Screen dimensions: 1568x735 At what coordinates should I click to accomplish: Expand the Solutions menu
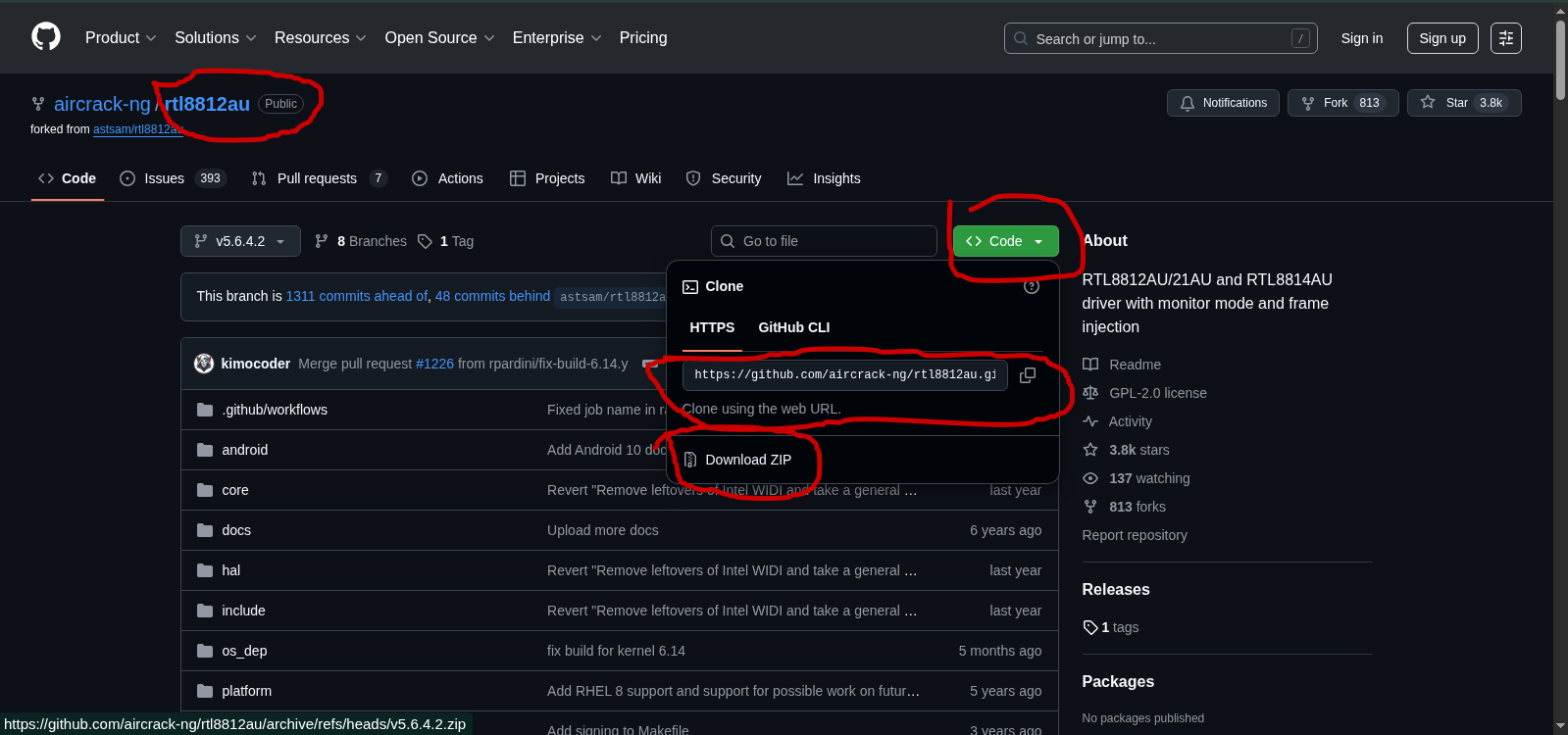coord(216,38)
